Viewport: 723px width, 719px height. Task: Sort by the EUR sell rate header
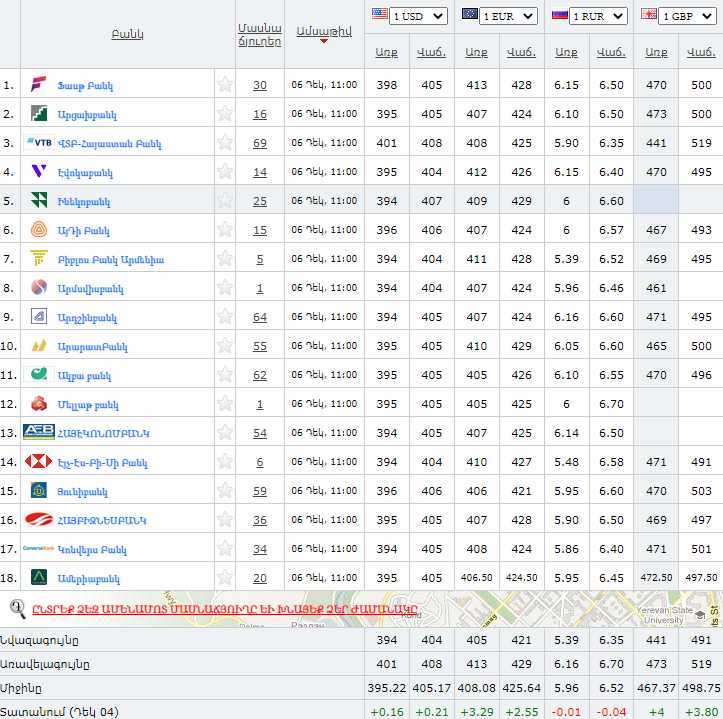click(x=522, y=52)
